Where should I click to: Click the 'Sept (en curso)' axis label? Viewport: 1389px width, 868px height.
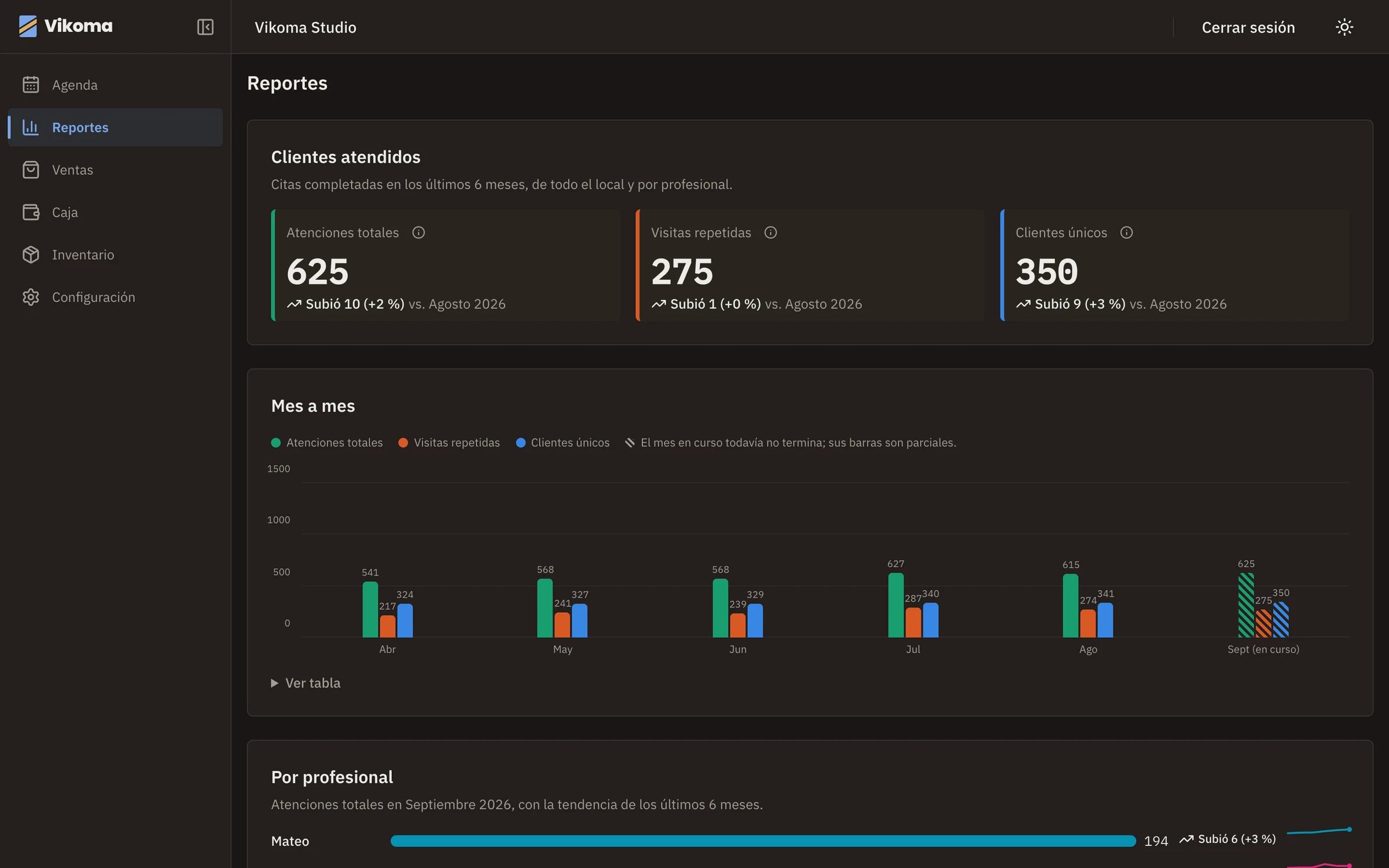click(1263, 649)
